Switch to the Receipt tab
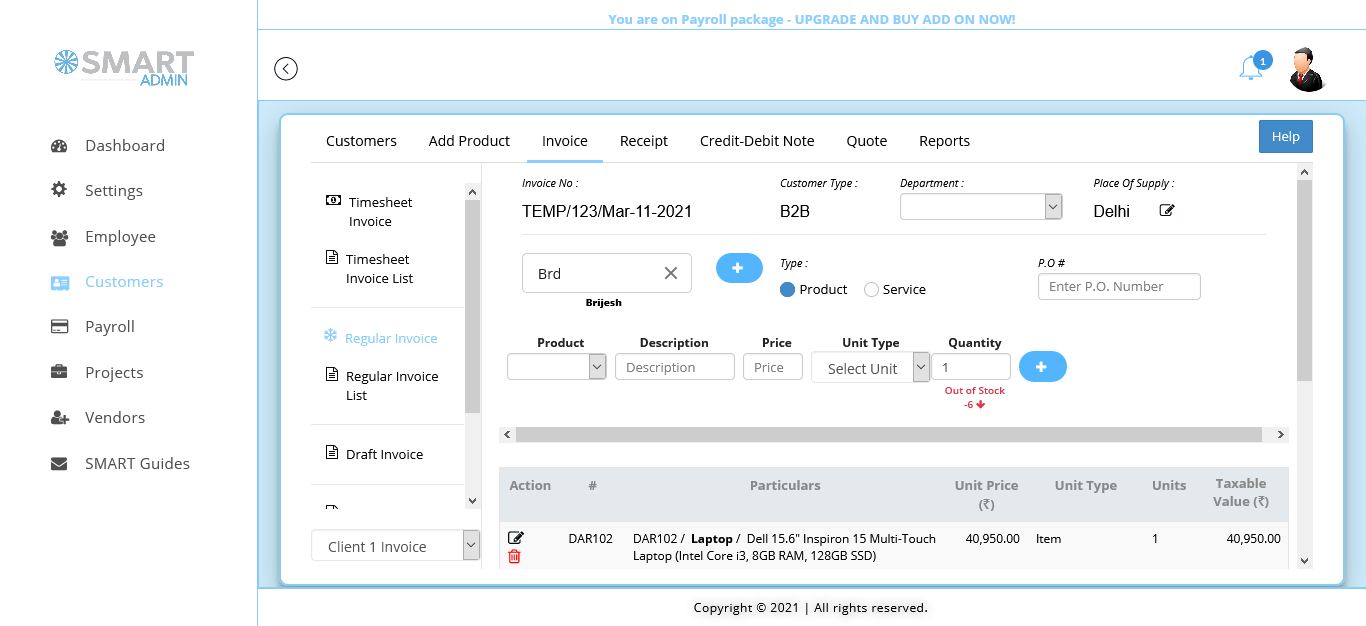 [643, 141]
